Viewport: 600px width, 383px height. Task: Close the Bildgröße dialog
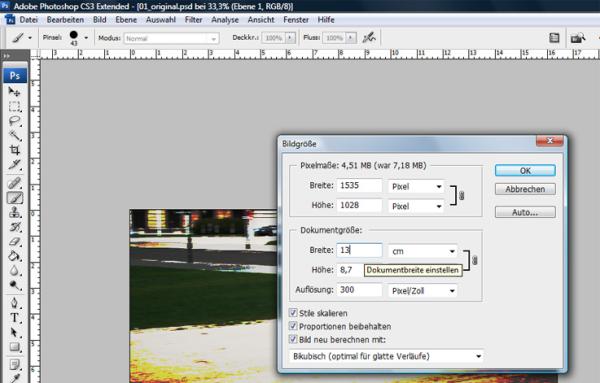coord(549,141)
